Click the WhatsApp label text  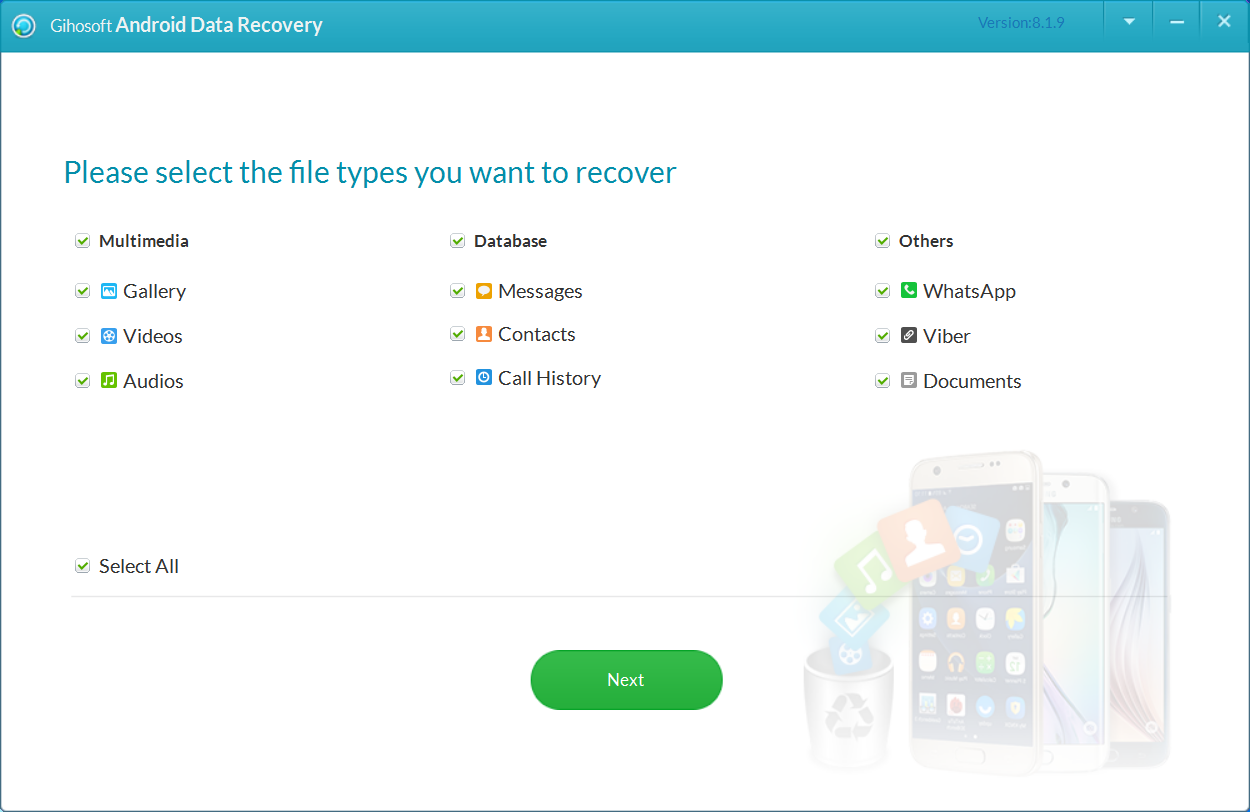pyautogui.click(x=970, y=291)
